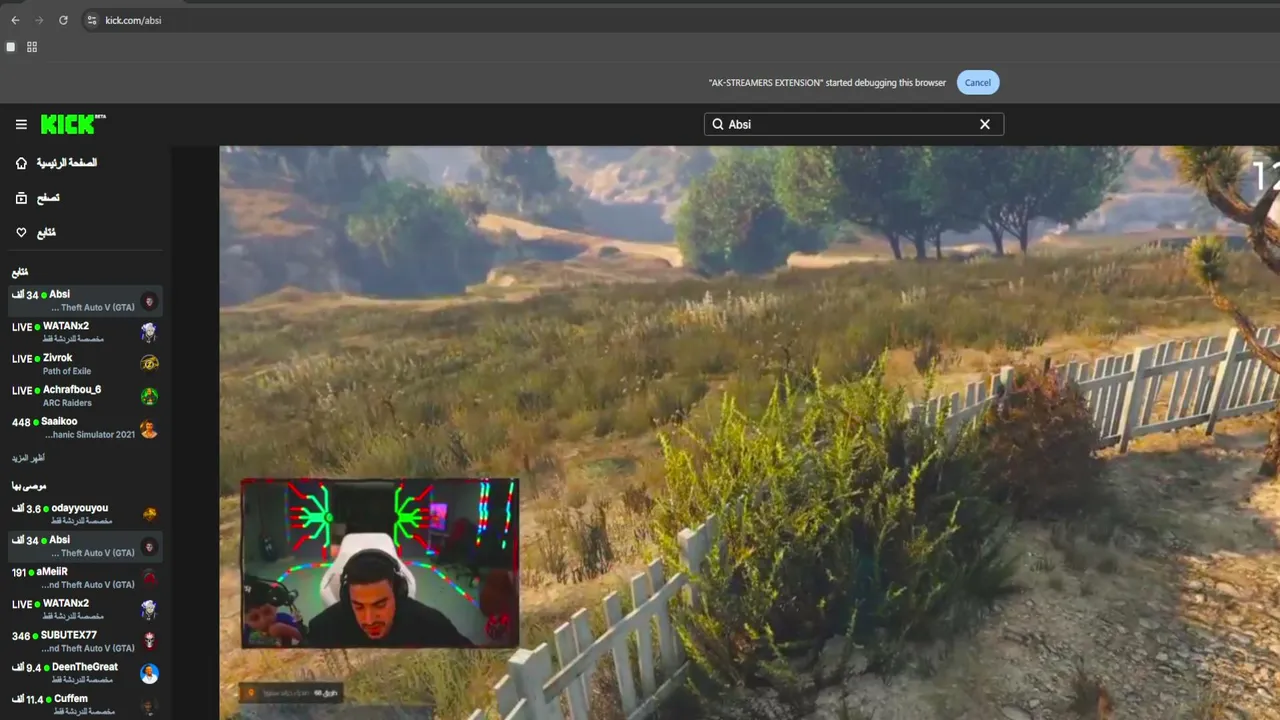Click the streamer webcam overlay in the video

[380, 563]
